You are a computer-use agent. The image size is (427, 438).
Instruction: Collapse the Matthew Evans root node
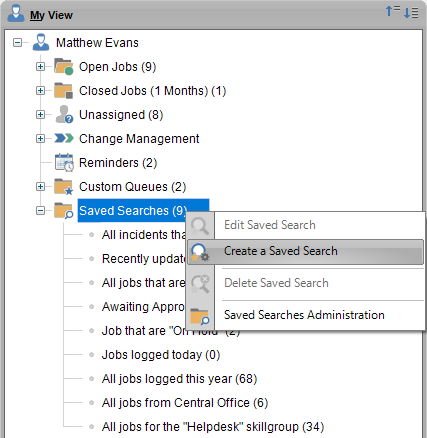17,43
